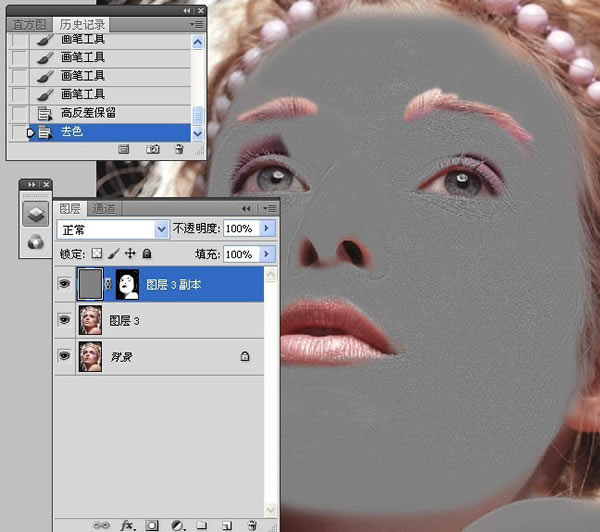Select the 背景 layer name
Image resolution: width=600 pixels, height=532 pixels.
[121, 357]
